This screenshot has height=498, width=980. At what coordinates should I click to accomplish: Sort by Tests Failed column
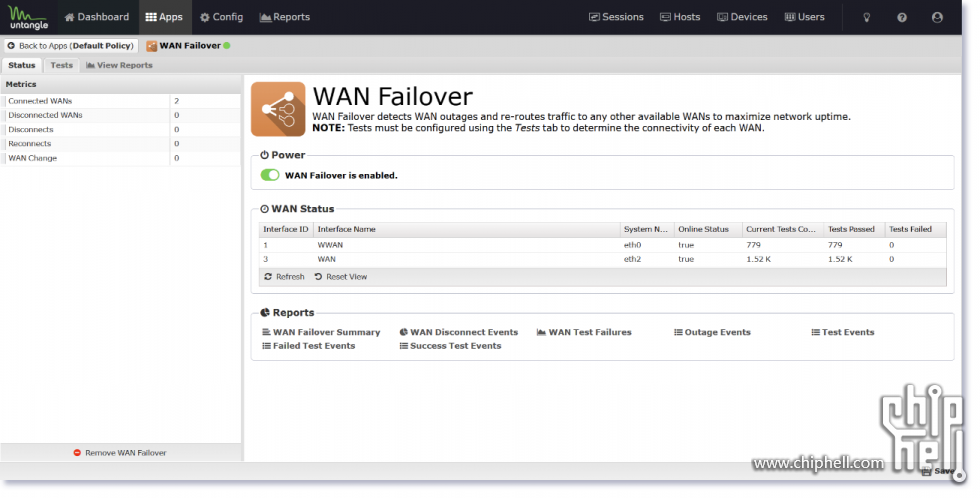coord(915,229)
